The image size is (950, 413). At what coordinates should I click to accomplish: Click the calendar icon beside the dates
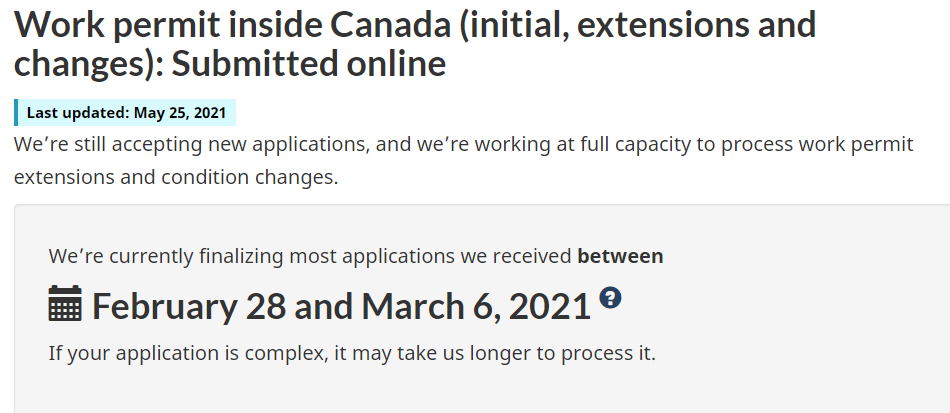65,304
